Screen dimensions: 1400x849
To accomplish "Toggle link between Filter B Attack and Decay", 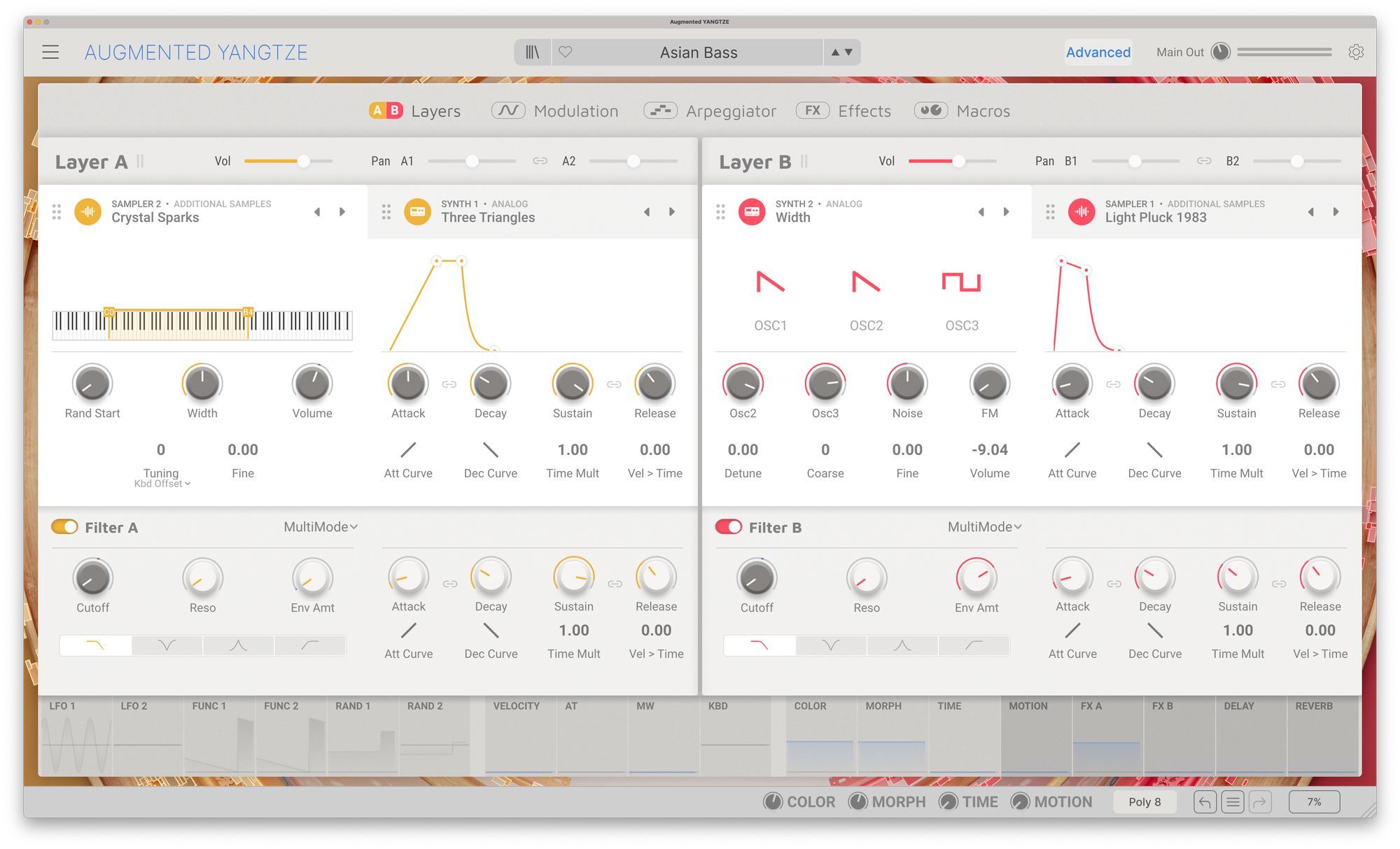I will tap(1114, 584).
